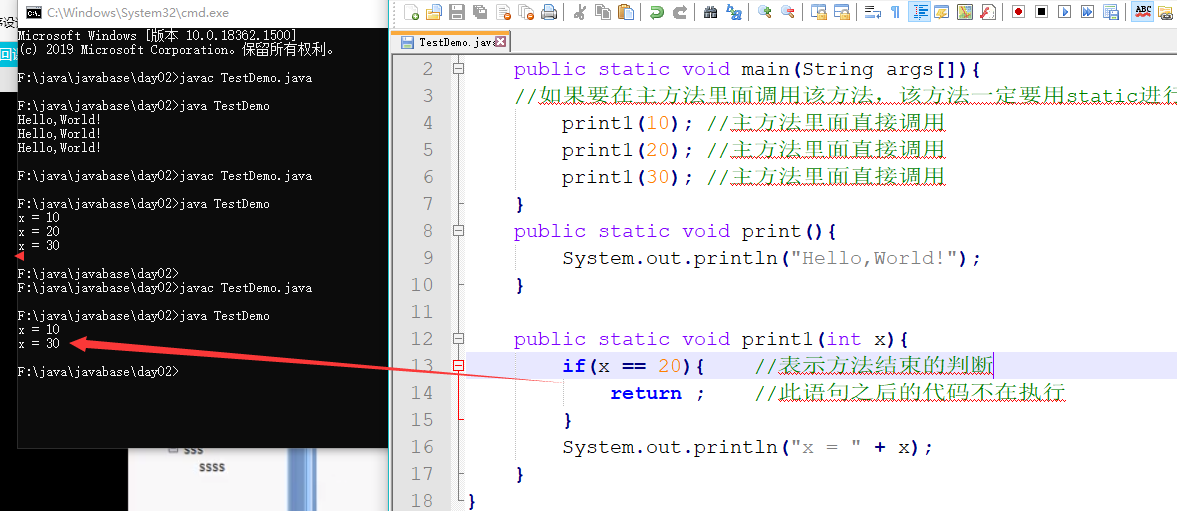
Task: Click cmd.exe window title text
Action: click(x=138, y=13)
